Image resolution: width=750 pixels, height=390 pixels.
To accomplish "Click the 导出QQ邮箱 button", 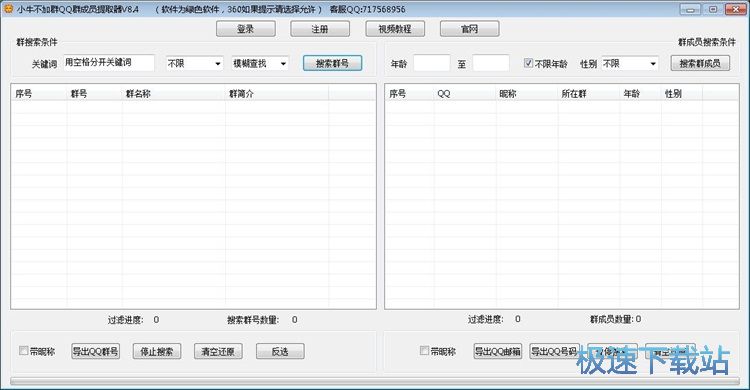I will tap(497, 351).
